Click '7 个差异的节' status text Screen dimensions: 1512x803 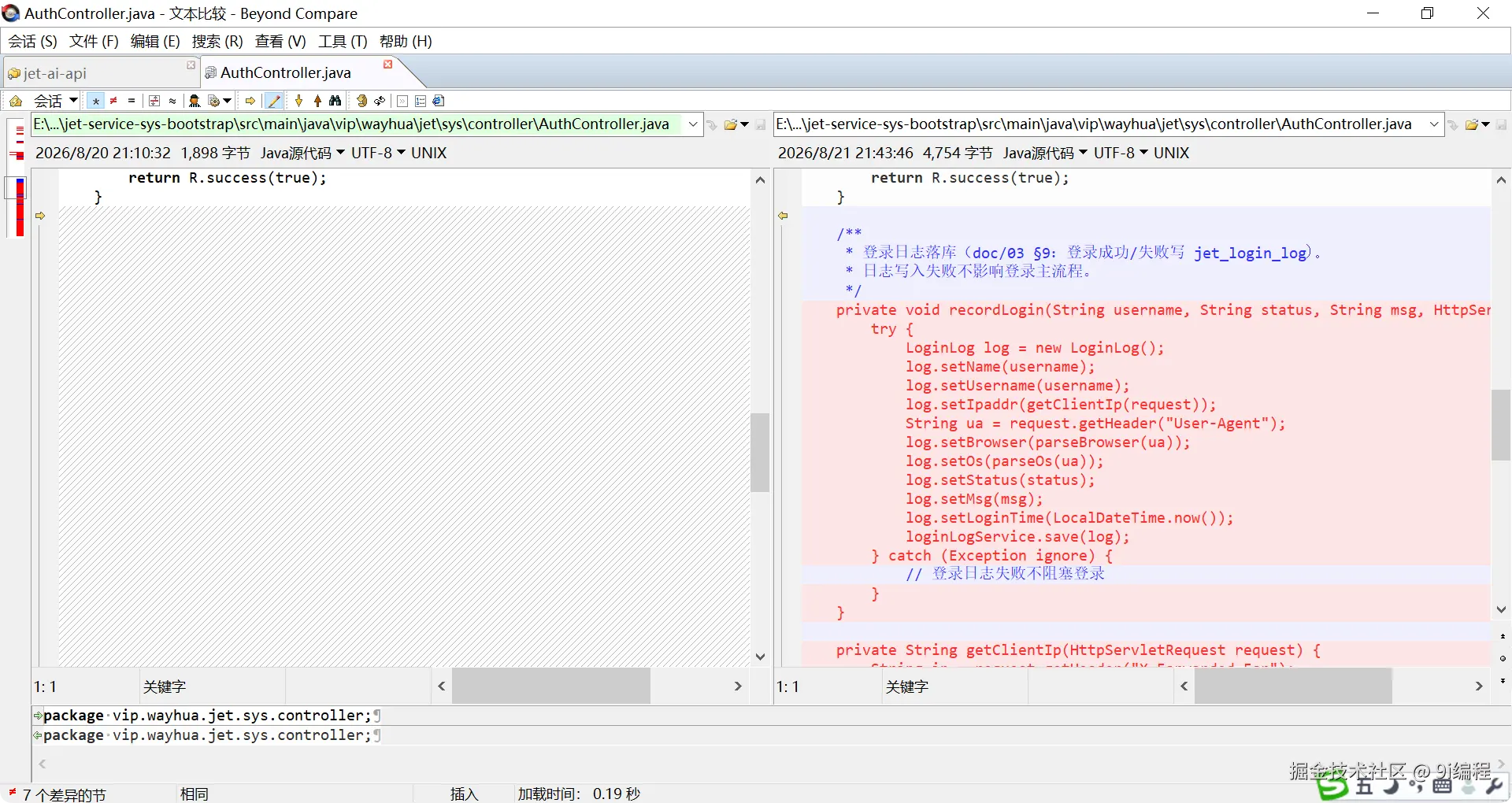(64, 794)
